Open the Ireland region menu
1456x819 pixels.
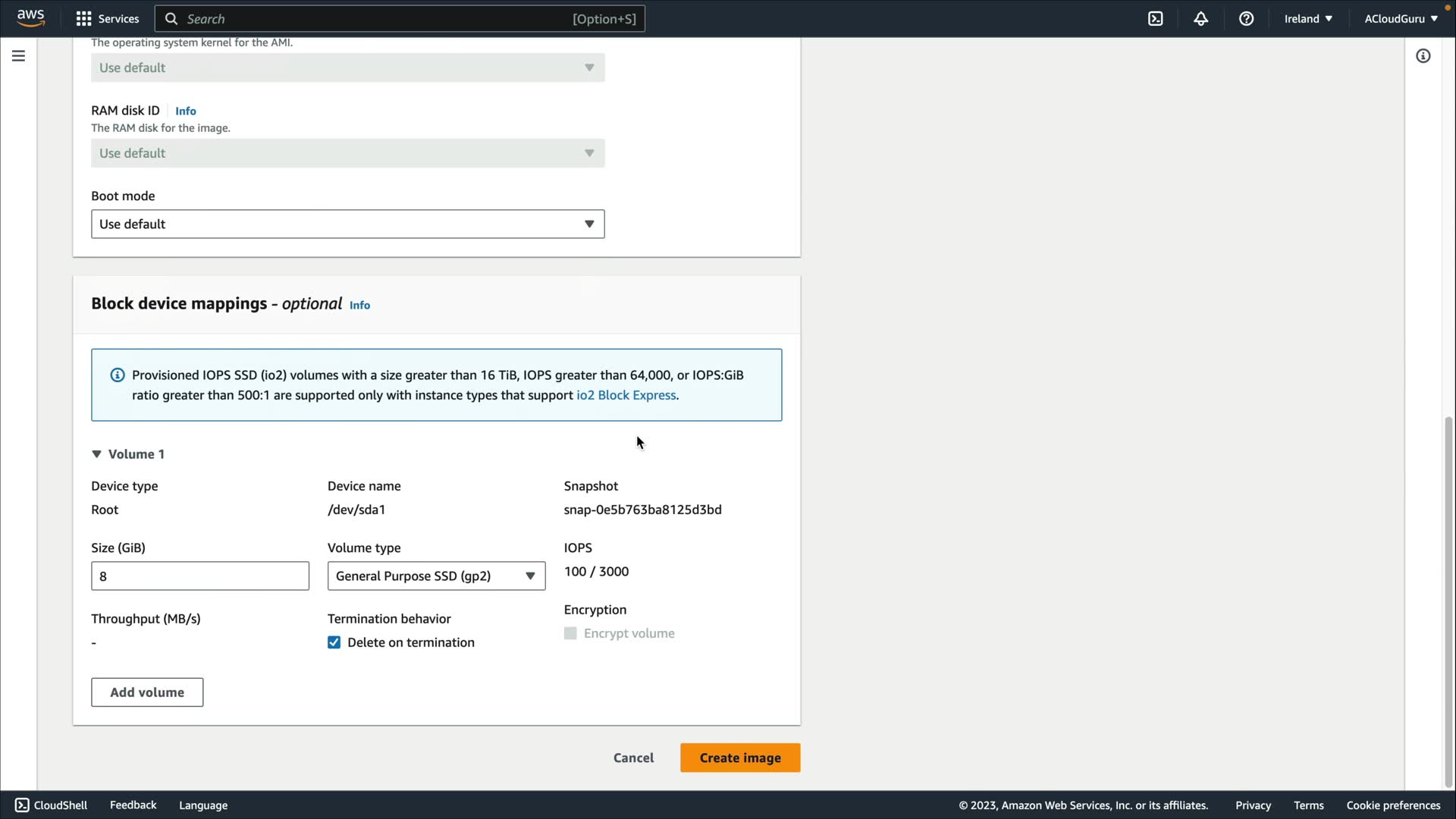pos(1307,19)
